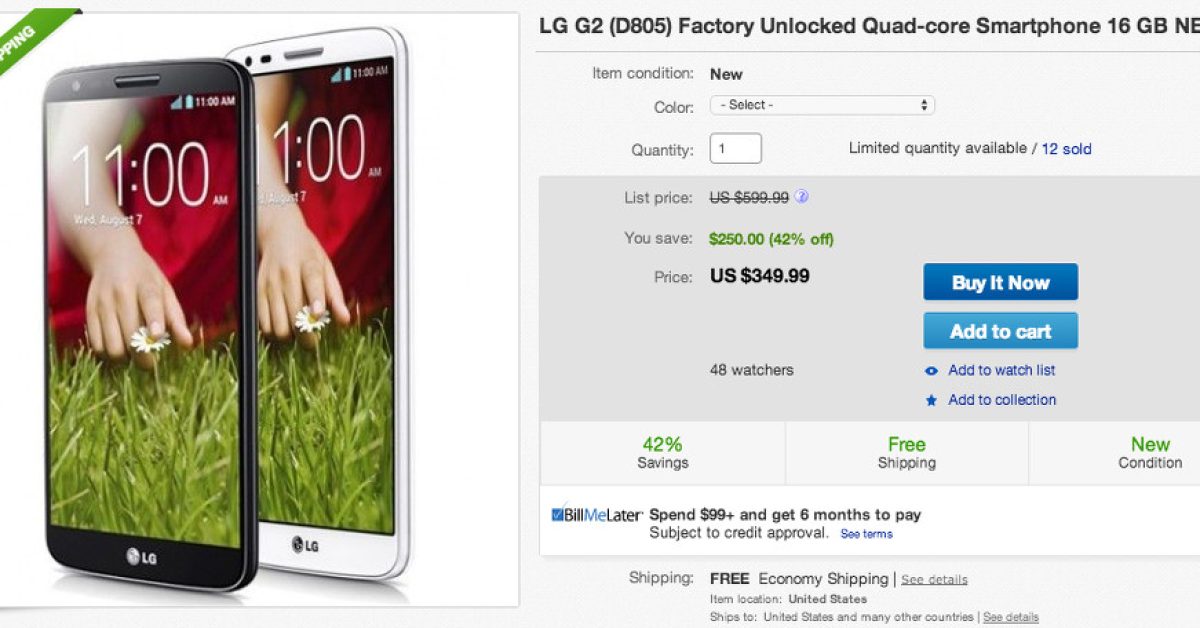
Task: Click the Quantity input field
Action: coord(735,149)
